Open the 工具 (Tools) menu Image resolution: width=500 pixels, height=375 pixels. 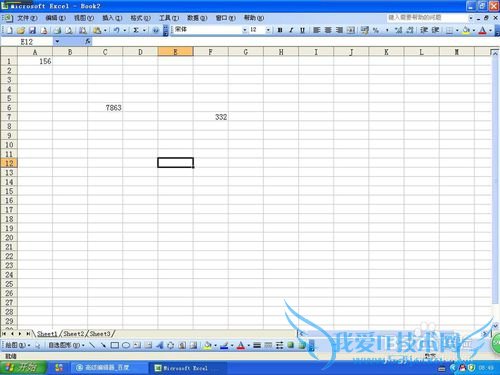click(169, 18)
